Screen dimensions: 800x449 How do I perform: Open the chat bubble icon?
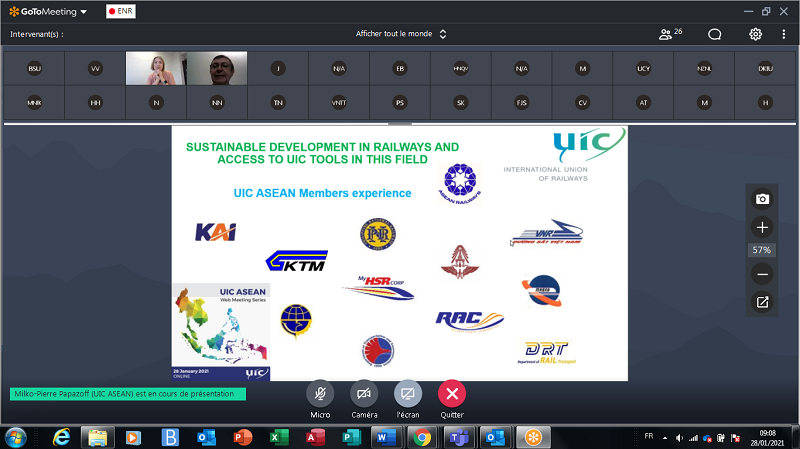[x=715, y=33]
